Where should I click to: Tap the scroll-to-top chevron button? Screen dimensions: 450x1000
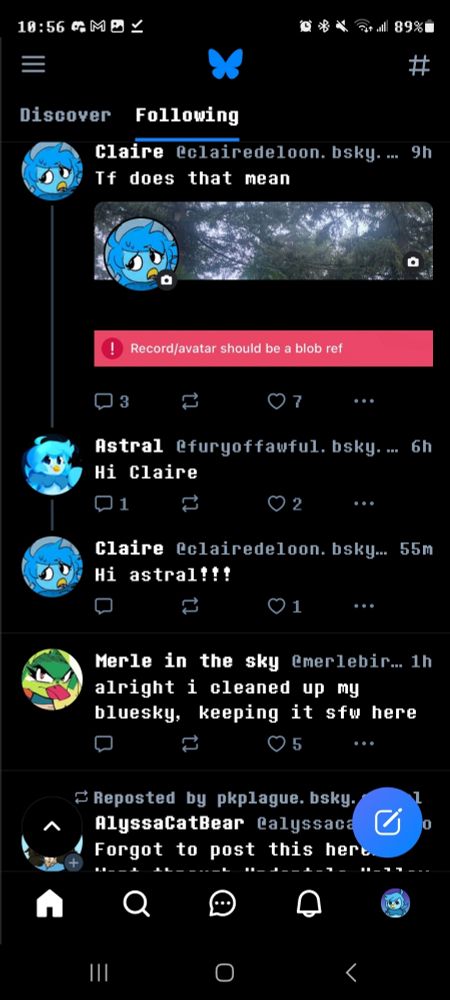tap(52, 827)
